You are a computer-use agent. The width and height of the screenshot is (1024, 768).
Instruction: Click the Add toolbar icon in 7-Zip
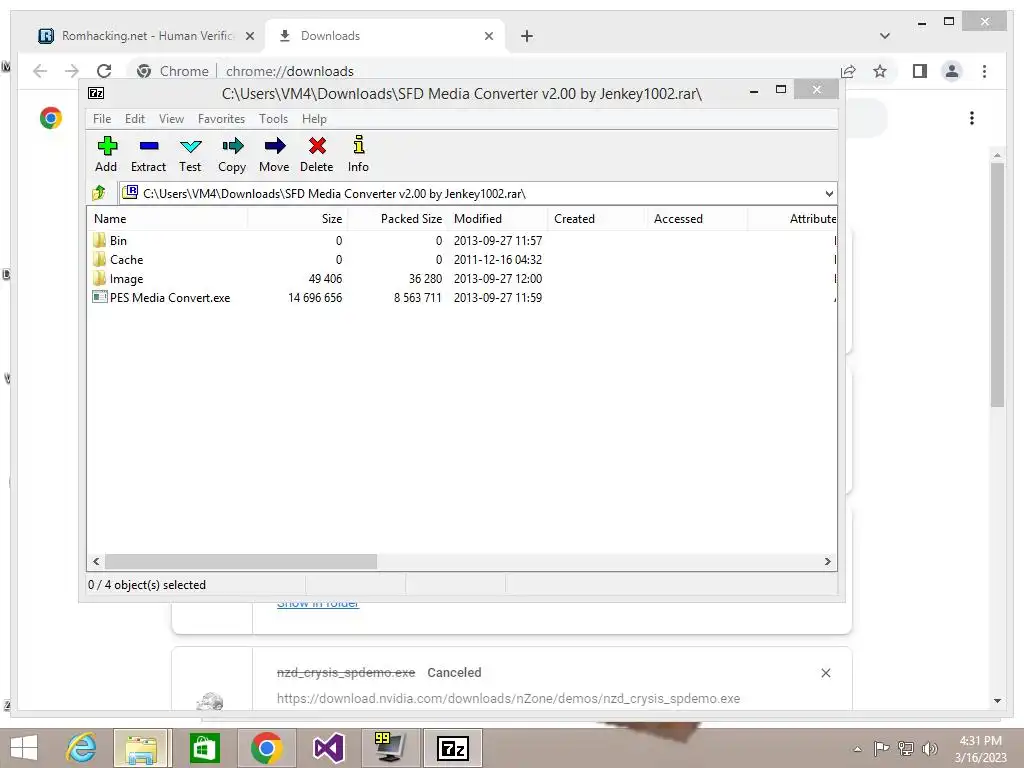point(106,146)
